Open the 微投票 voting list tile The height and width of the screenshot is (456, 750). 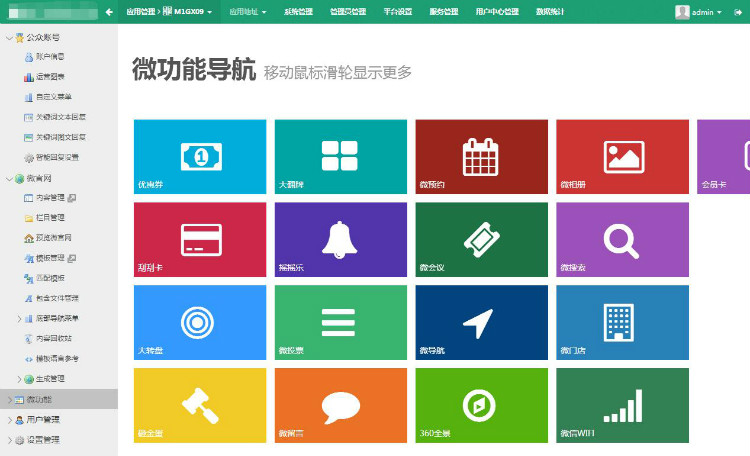point(341,322)
